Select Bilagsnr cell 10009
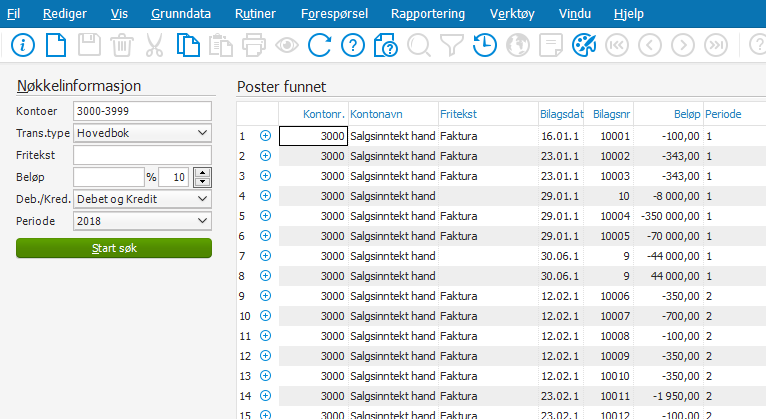Screen dimensions: 766x419 click(x=608, y=356)
